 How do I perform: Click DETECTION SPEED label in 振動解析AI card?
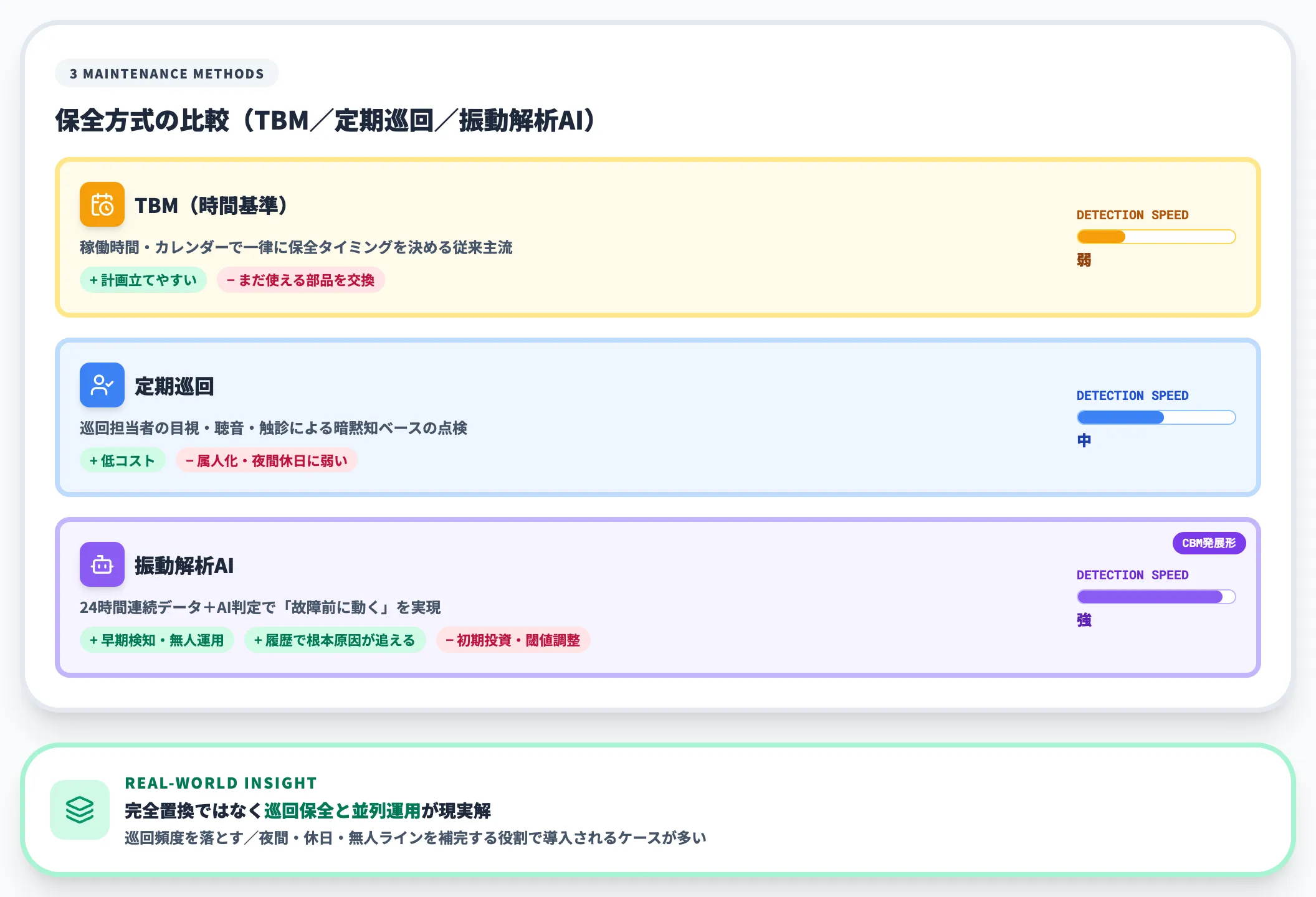[1133, 575]
